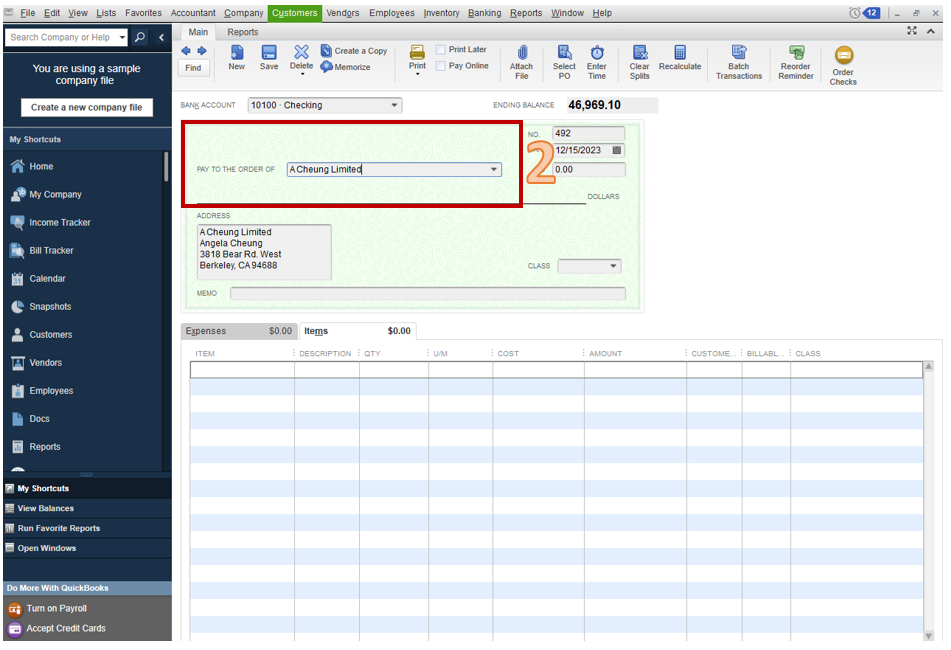951x650 pixels.
Task: Click the address text box
Action: click(264, 252)
